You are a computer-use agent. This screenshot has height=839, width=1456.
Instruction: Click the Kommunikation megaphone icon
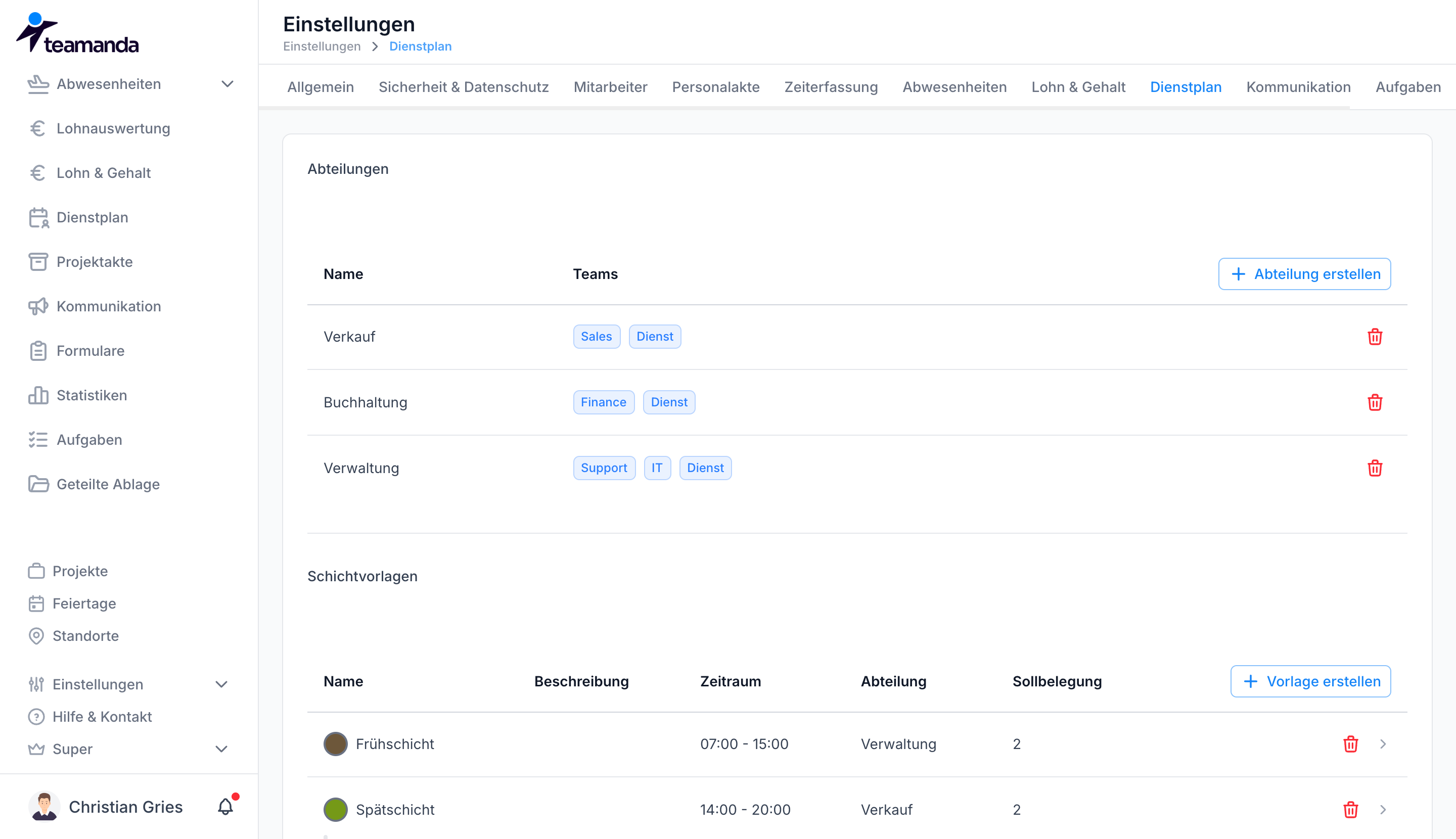[x=38, y=307]
